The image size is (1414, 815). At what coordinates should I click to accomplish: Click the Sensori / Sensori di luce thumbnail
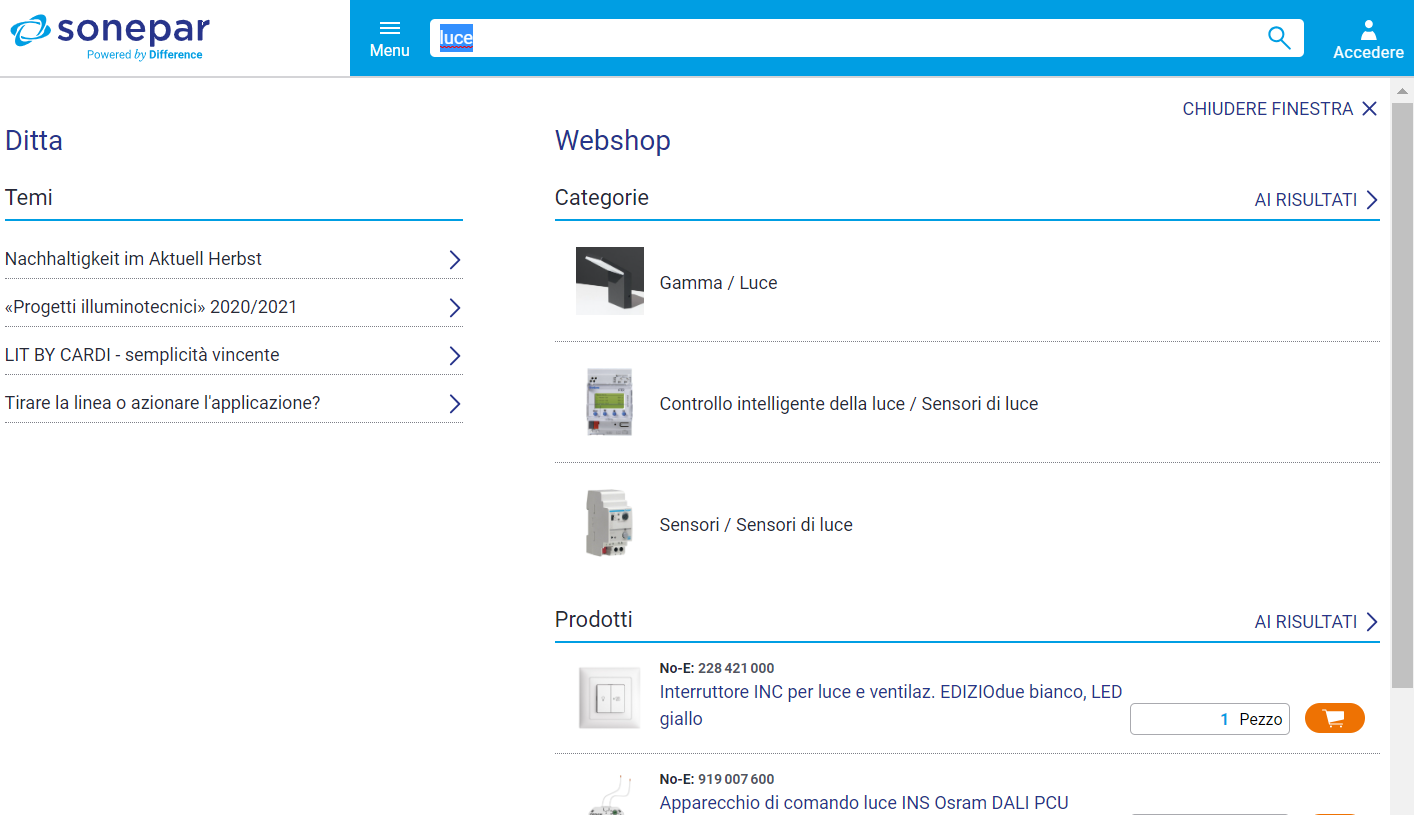point(610,523)
